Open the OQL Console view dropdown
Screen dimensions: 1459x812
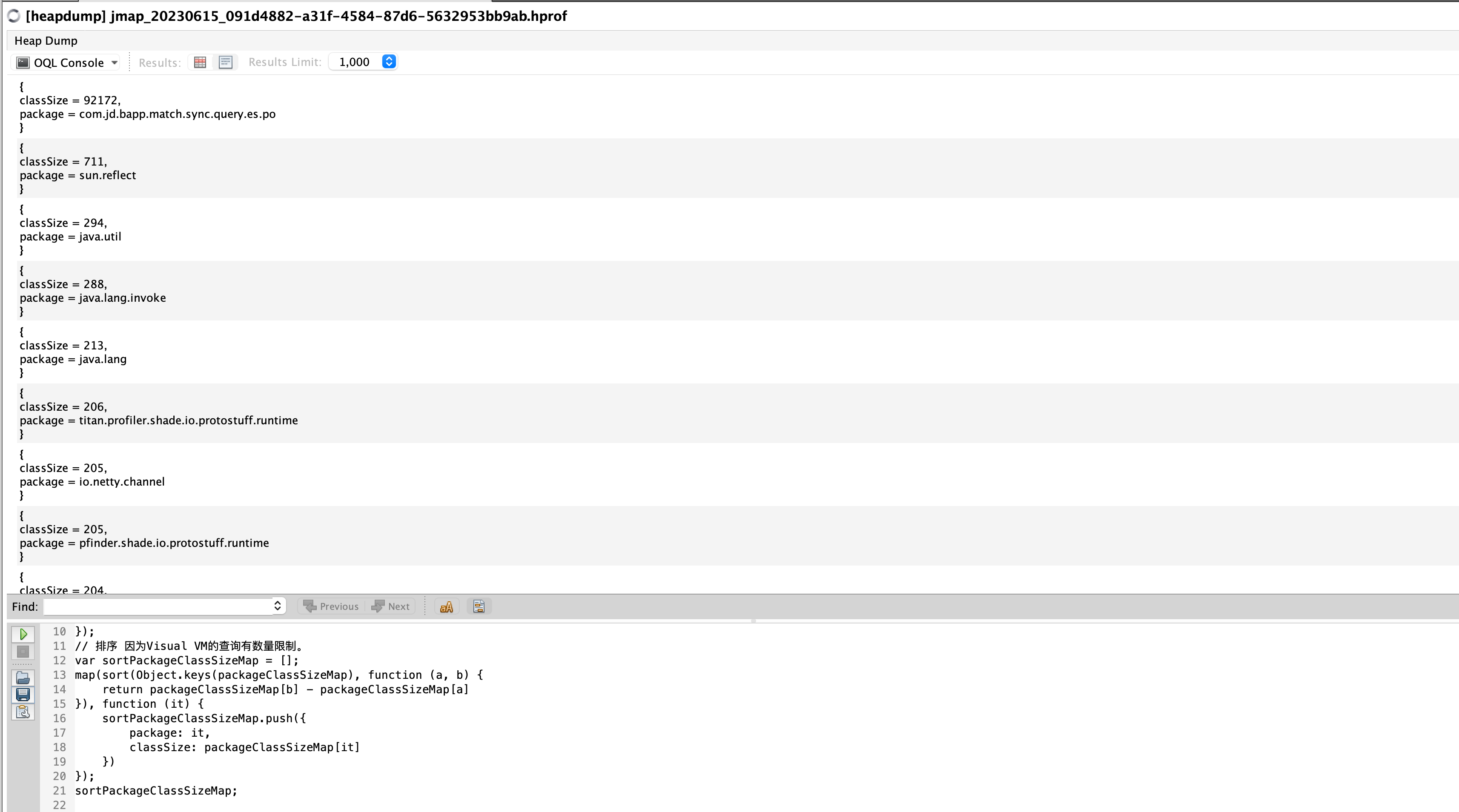click(x=115, y=63)
